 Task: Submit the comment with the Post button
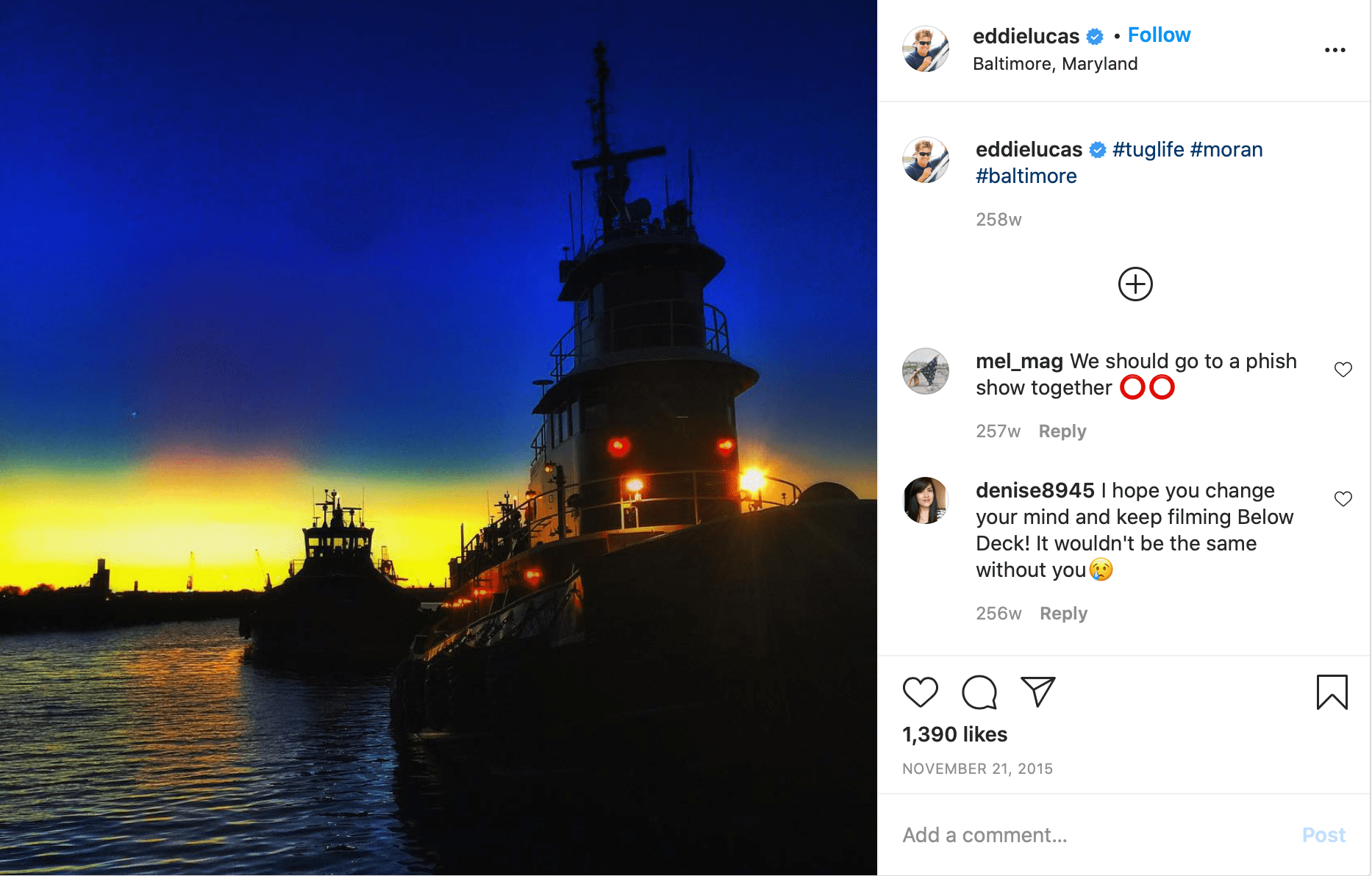[1323, 835]
